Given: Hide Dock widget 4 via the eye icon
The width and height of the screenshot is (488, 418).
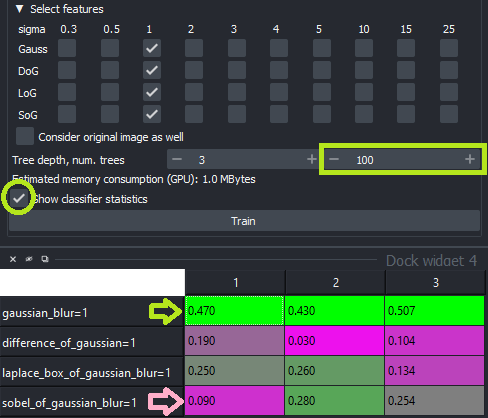Looking at the screenshot, I should click(29, 259).
